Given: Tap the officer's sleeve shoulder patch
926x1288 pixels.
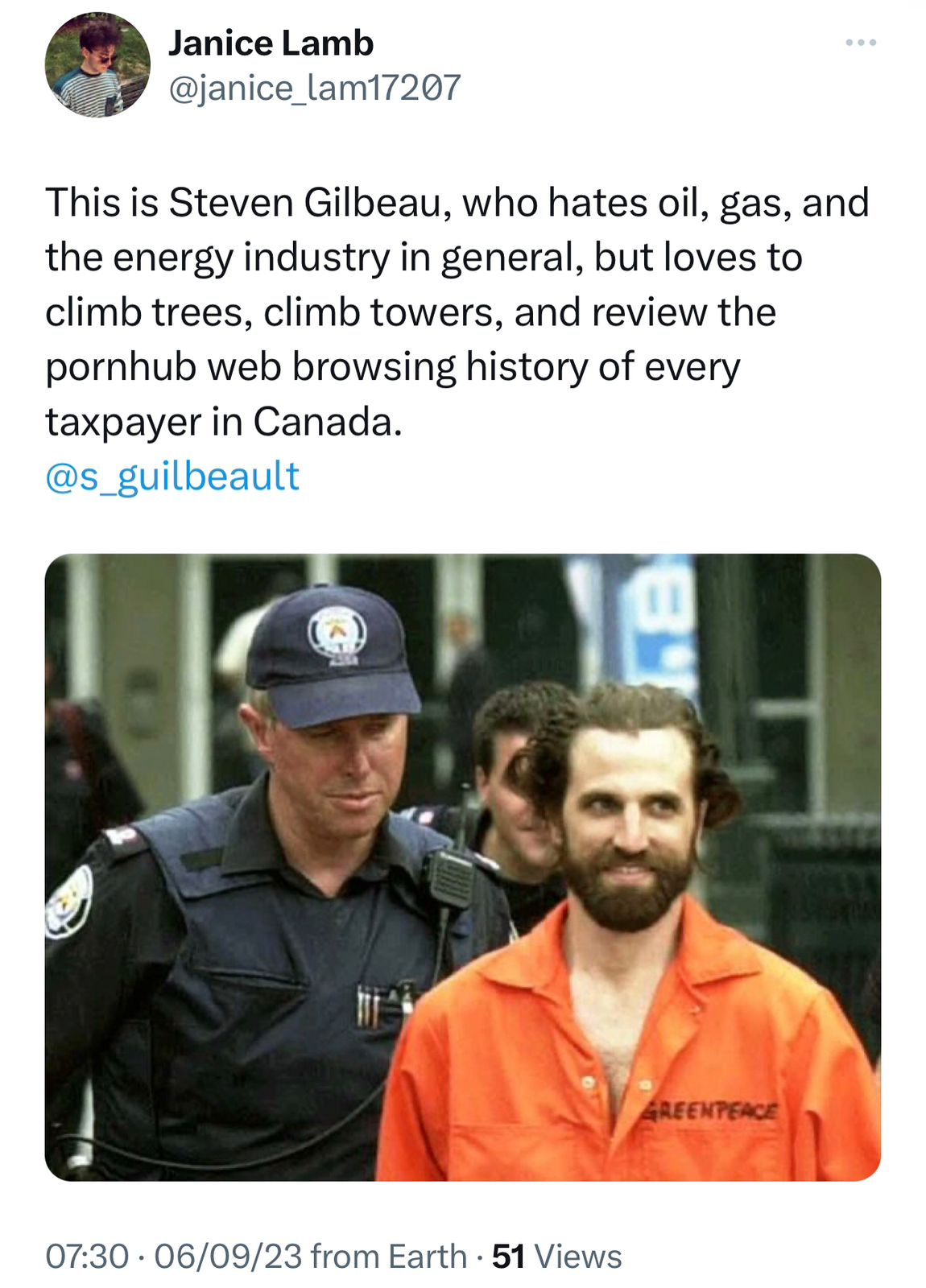Looking at the screenshot, I should tap(69, 902).
